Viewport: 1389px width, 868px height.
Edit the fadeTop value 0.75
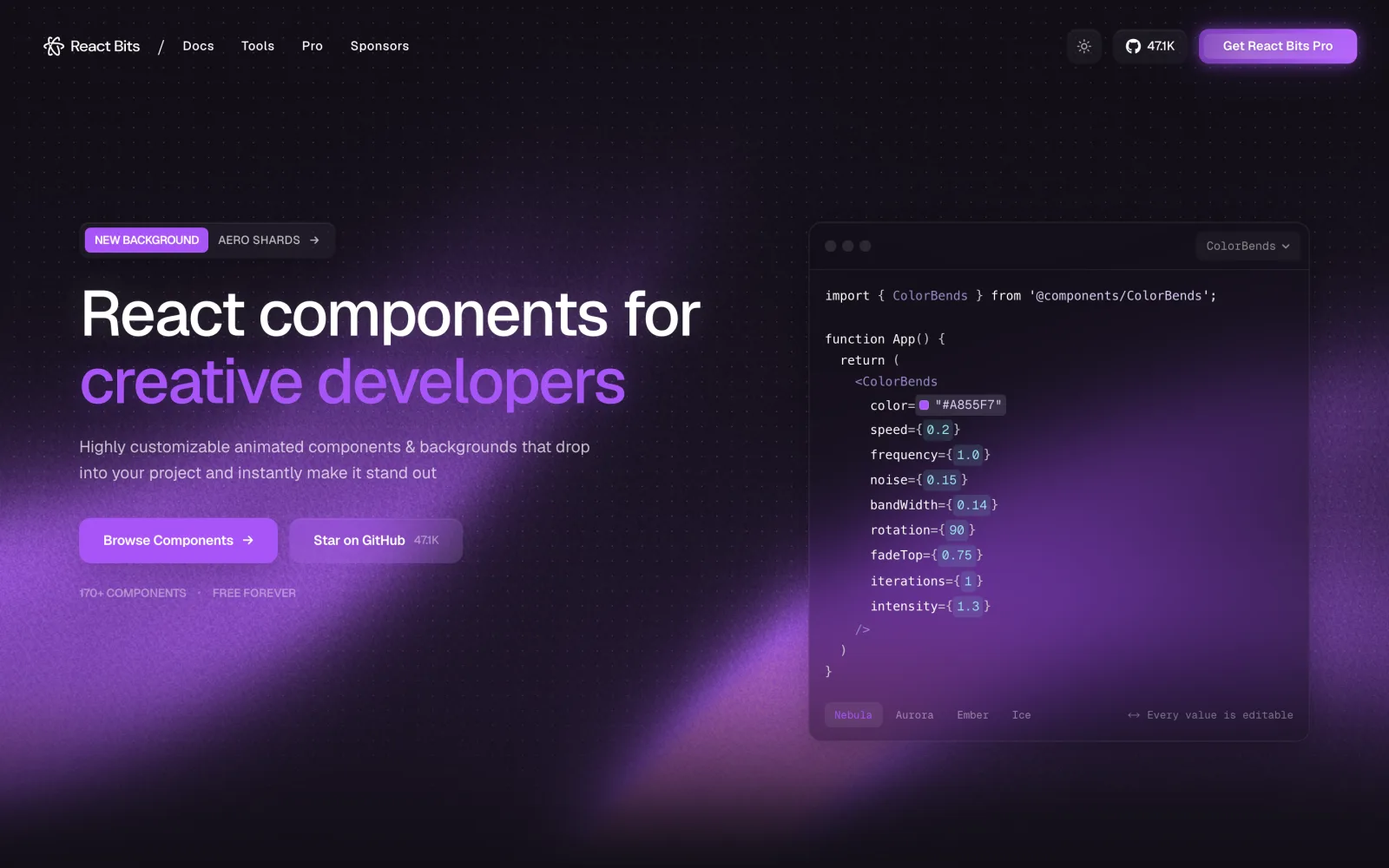(957, 556)
